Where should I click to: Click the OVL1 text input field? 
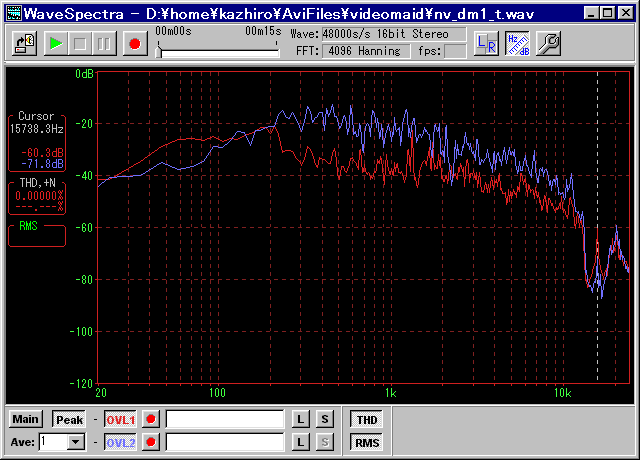click(x=225, y=420)
